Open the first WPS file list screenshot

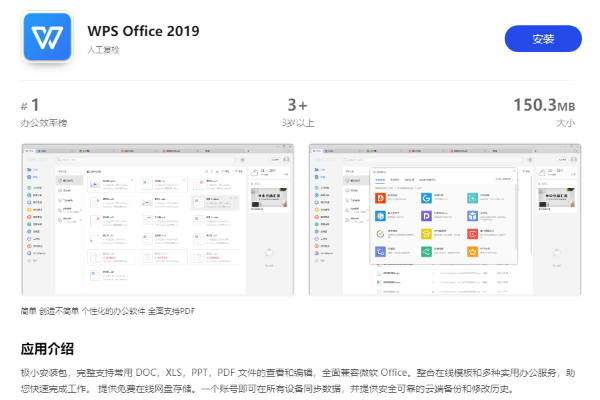(x=158, y=220)
